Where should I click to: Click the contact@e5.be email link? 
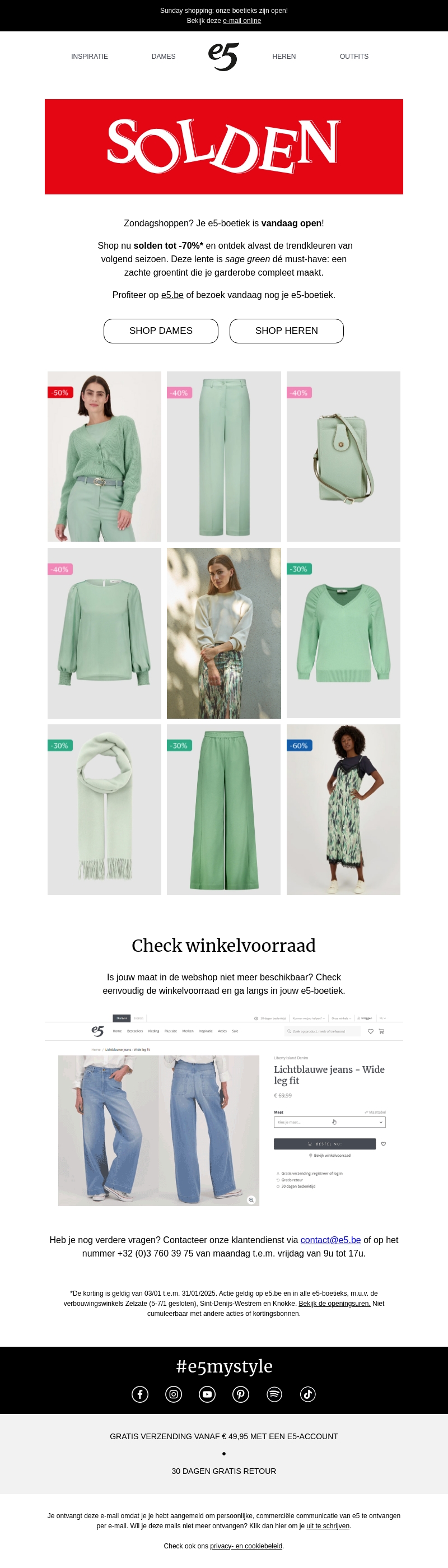tap(330, 1240)
